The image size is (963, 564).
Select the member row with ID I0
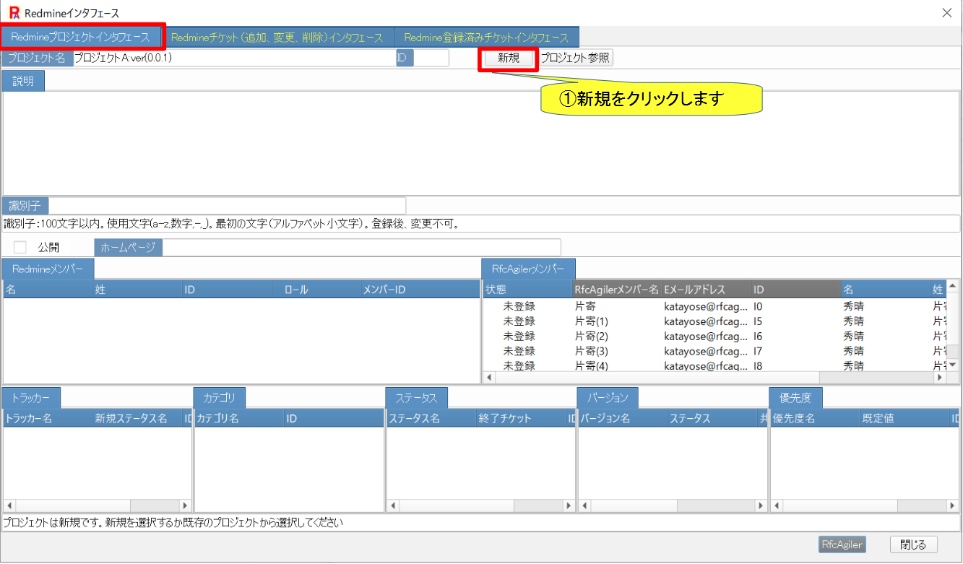click(x=715, y=306)
